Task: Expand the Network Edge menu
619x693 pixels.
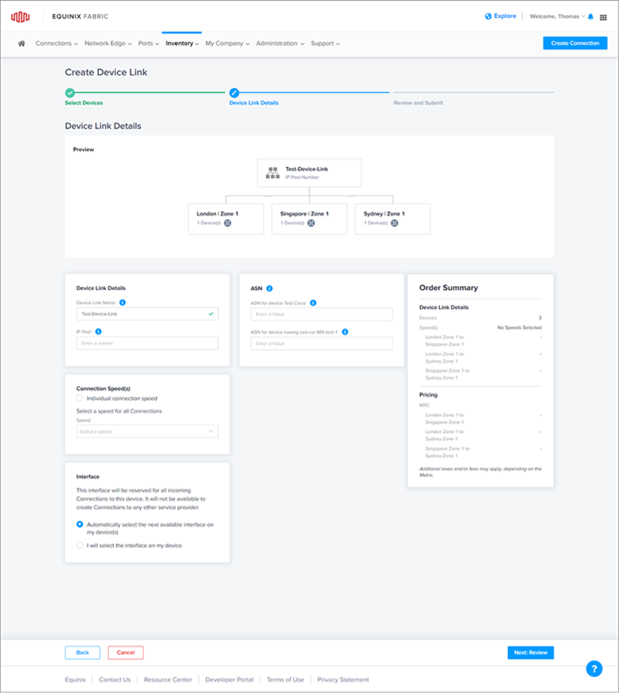Action: point(108,43)
